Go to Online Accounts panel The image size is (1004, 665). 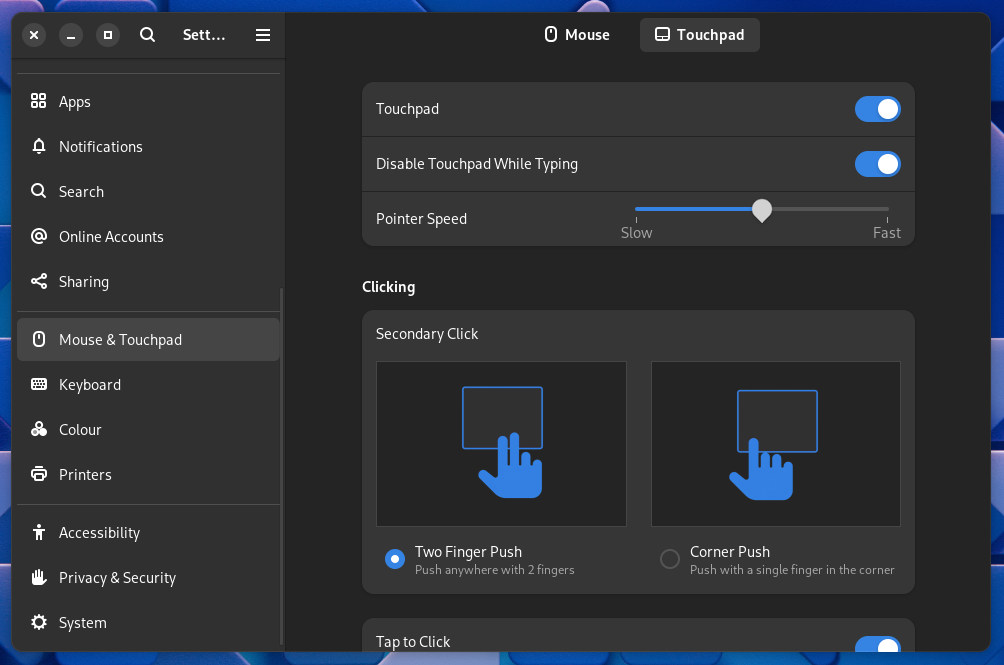(149, 236)
